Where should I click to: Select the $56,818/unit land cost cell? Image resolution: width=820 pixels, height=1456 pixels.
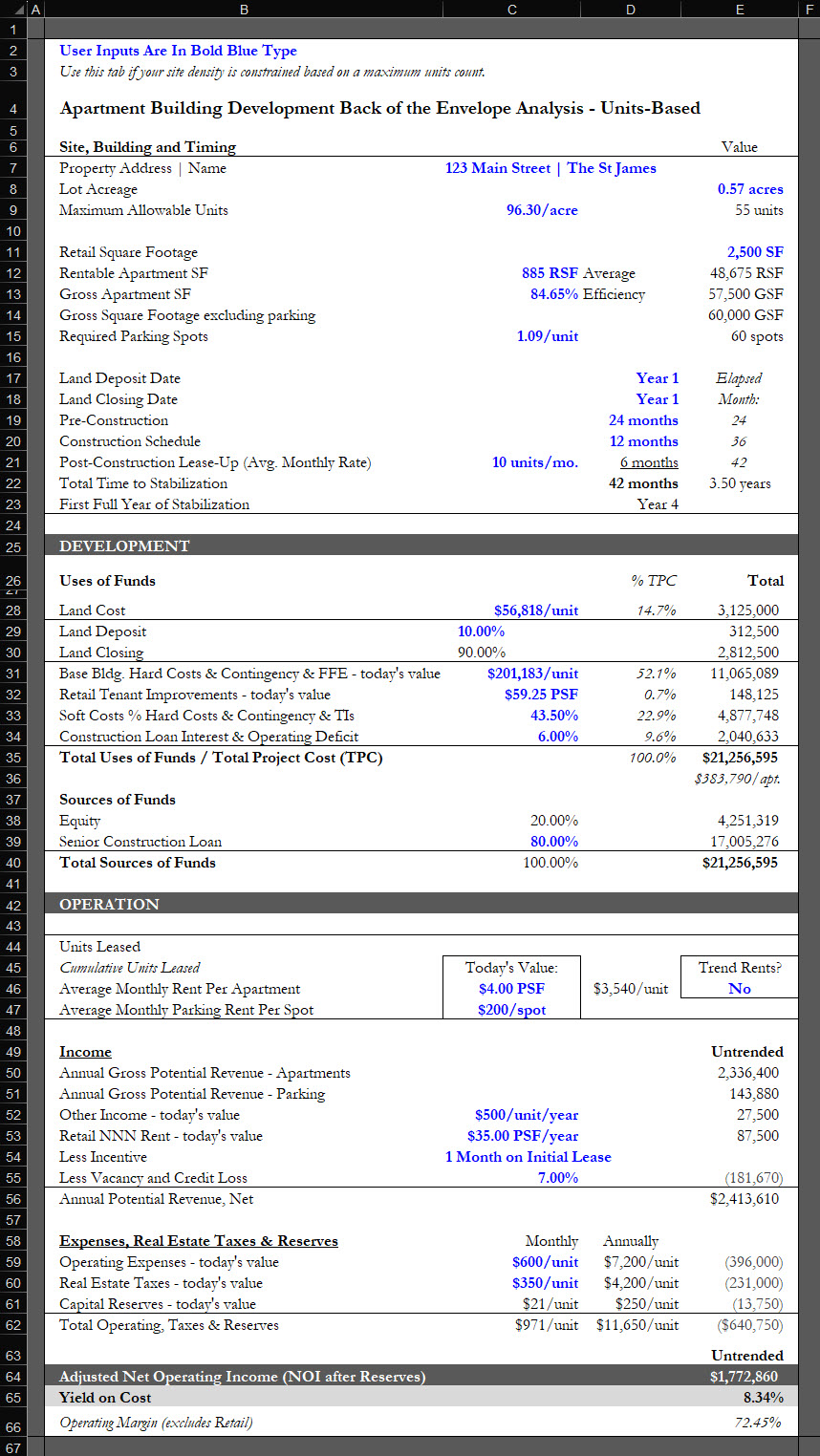tap(535, 610)
